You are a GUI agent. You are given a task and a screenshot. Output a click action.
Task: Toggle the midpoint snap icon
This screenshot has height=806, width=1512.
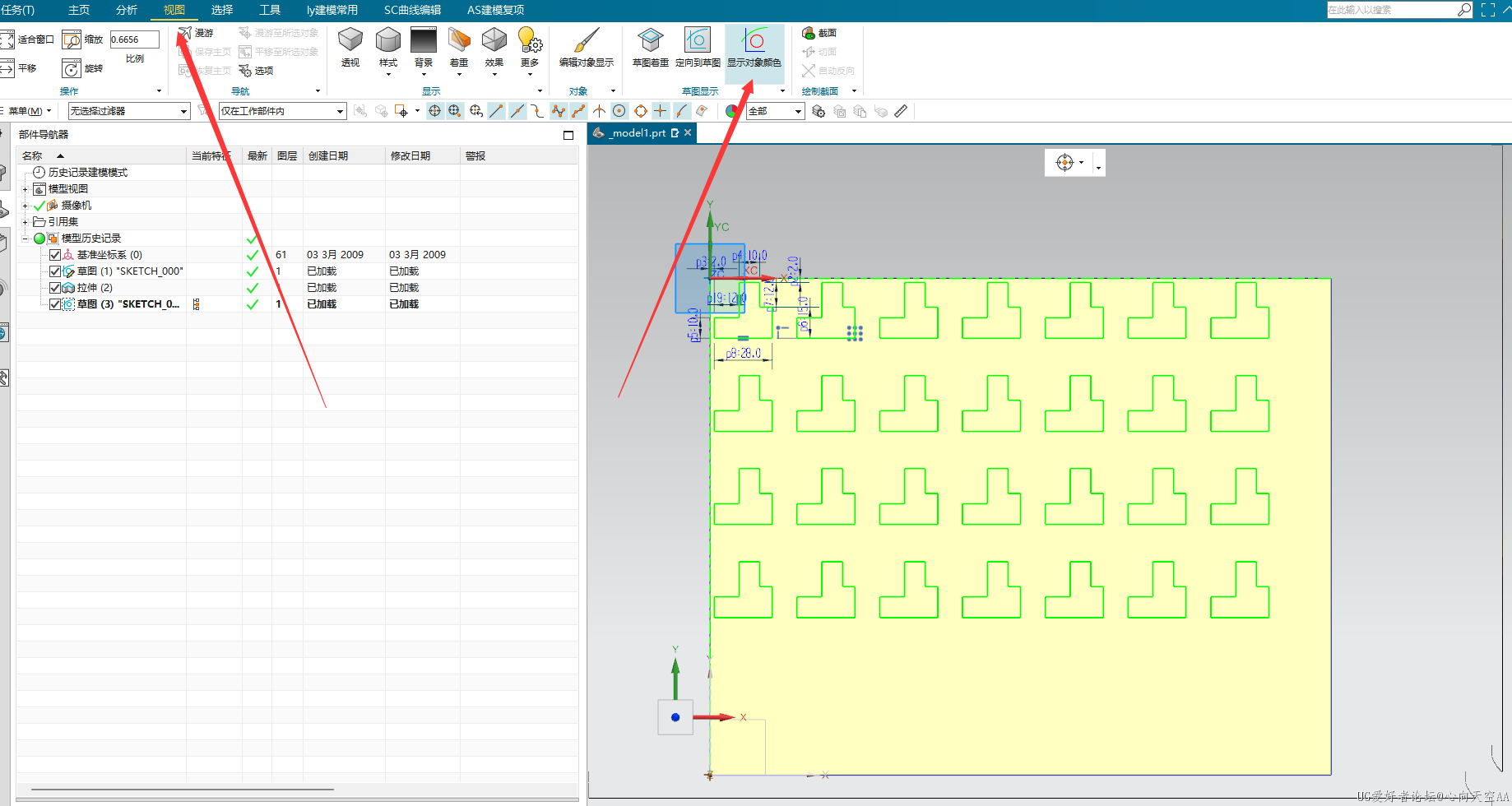(x=517, y=111)
